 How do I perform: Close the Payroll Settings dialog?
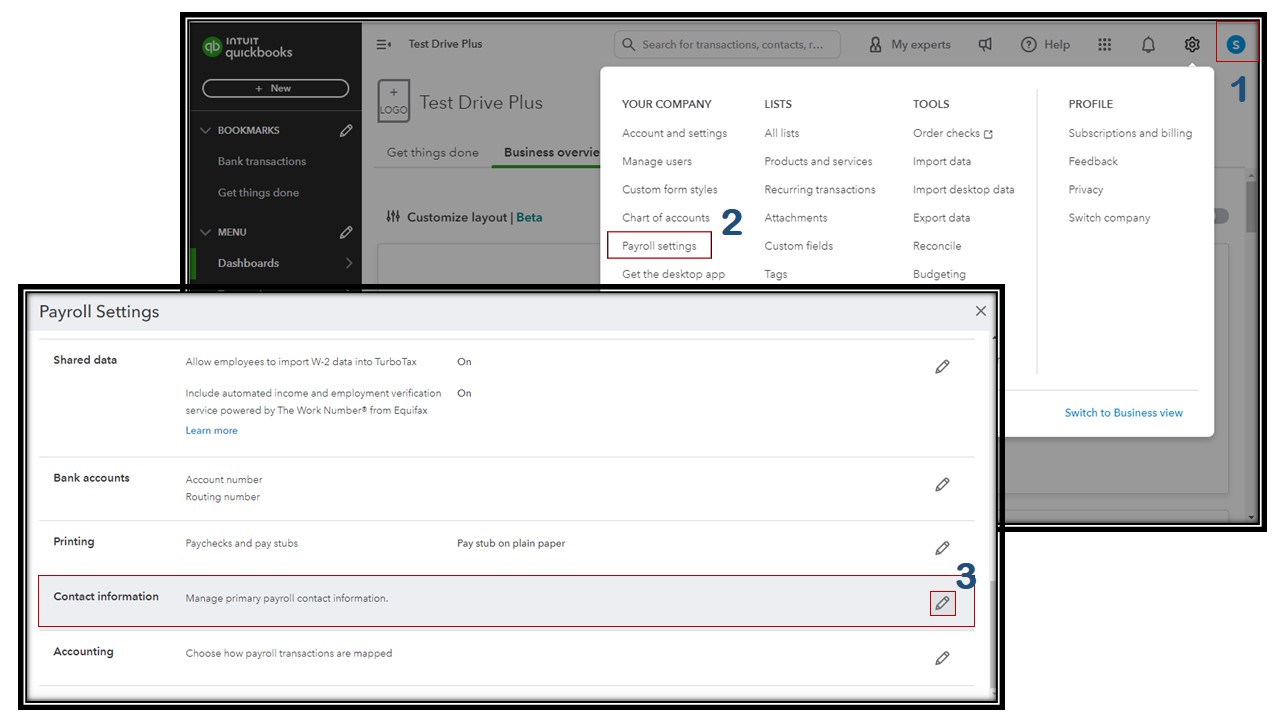981,311
